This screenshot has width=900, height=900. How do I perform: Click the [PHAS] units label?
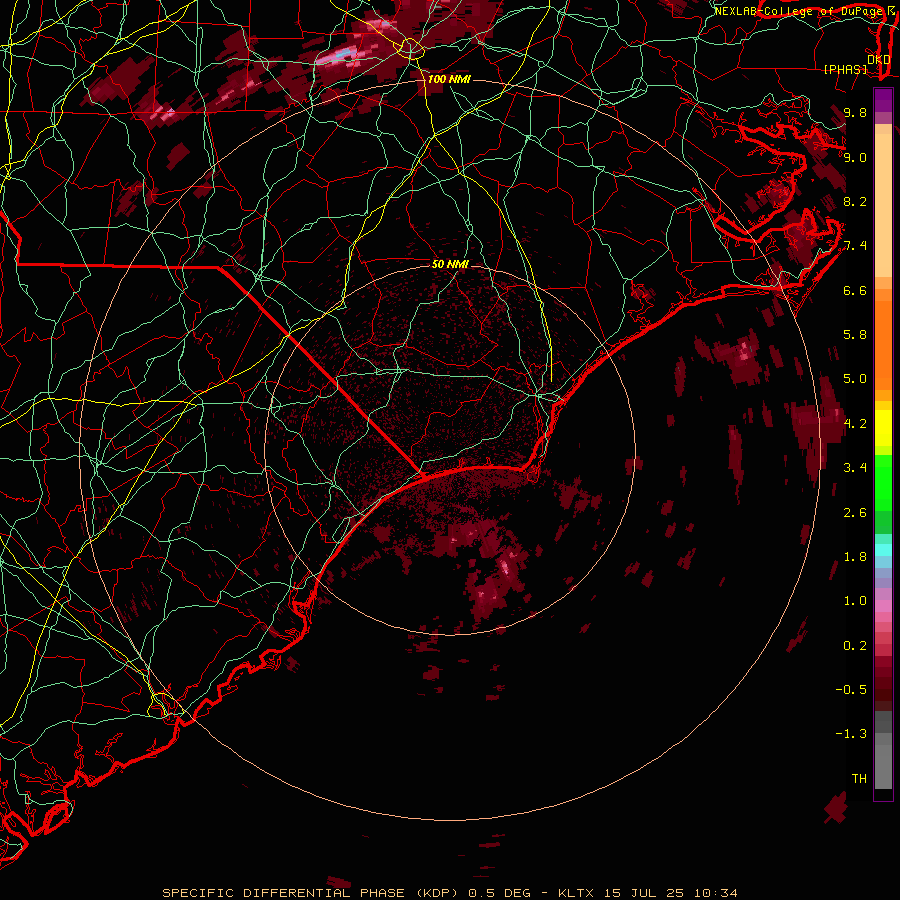point(845,69)
